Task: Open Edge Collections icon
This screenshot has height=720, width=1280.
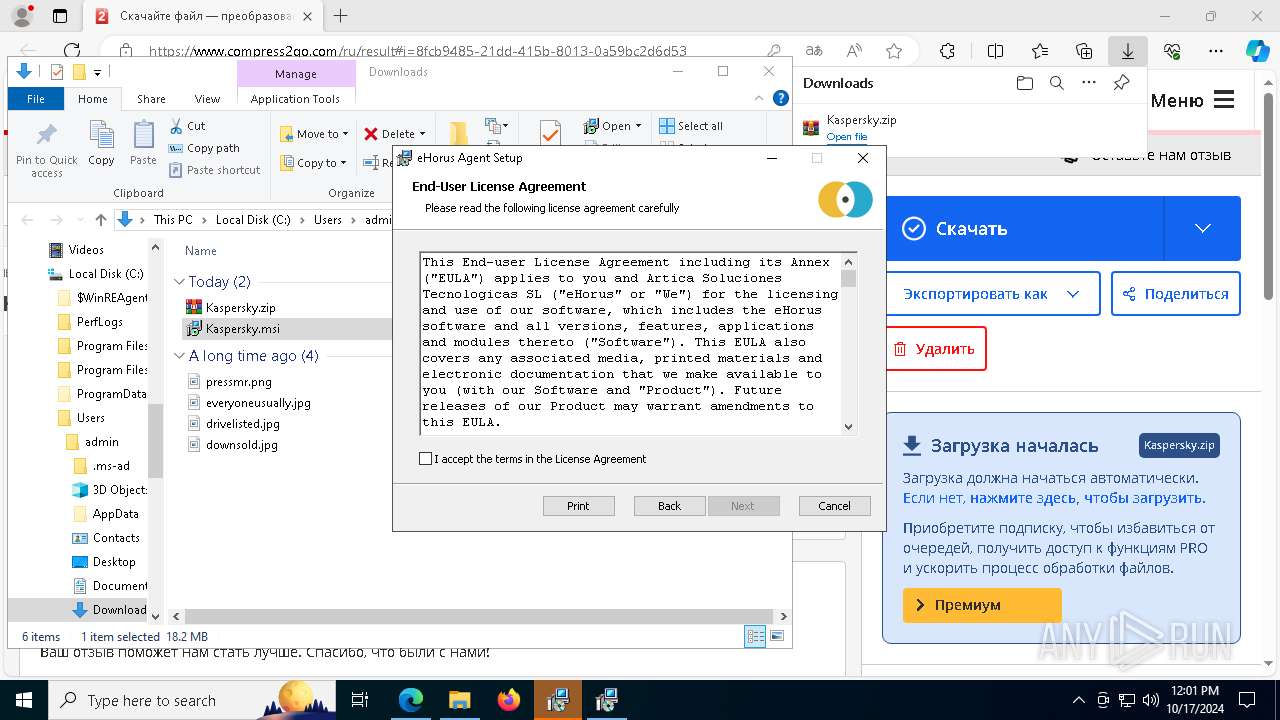Action: [1084, 51]
